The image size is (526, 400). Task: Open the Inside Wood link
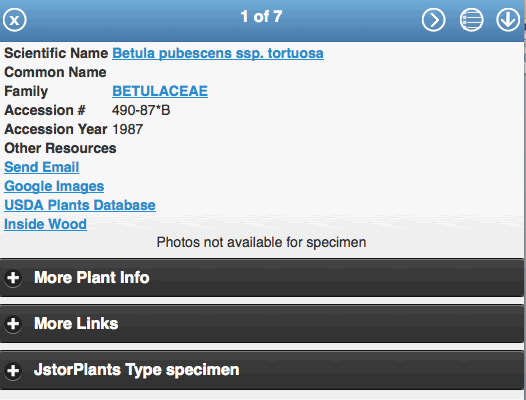[x=45, y=224]
